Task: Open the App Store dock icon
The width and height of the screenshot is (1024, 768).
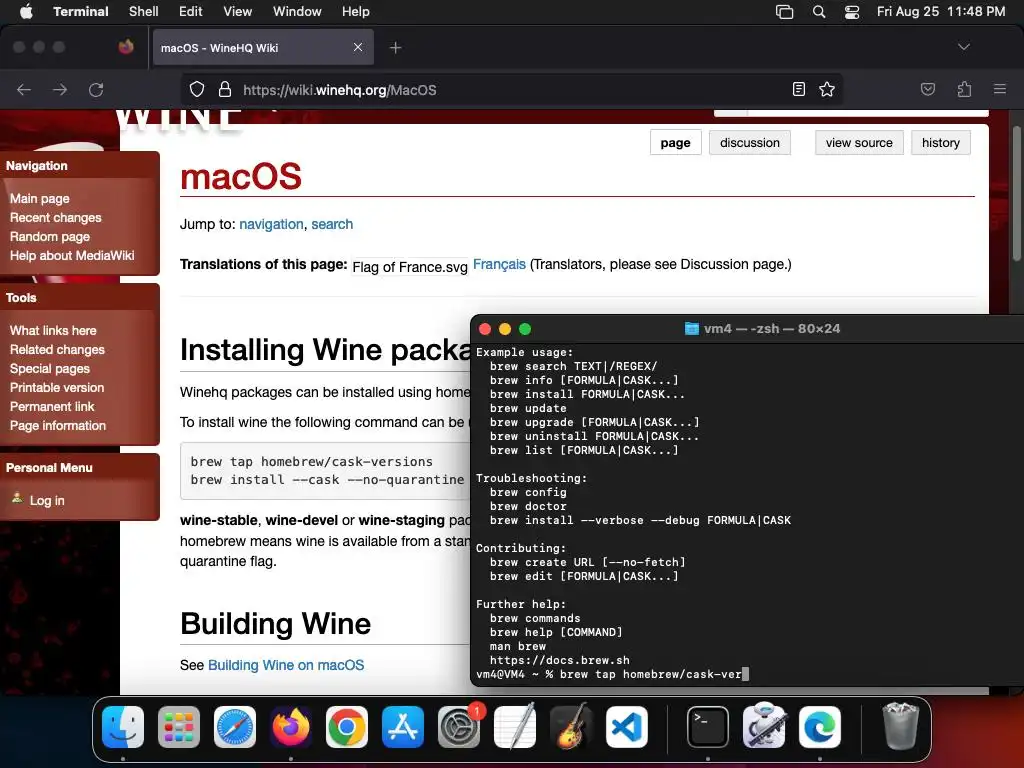Action: coord(403,727)
